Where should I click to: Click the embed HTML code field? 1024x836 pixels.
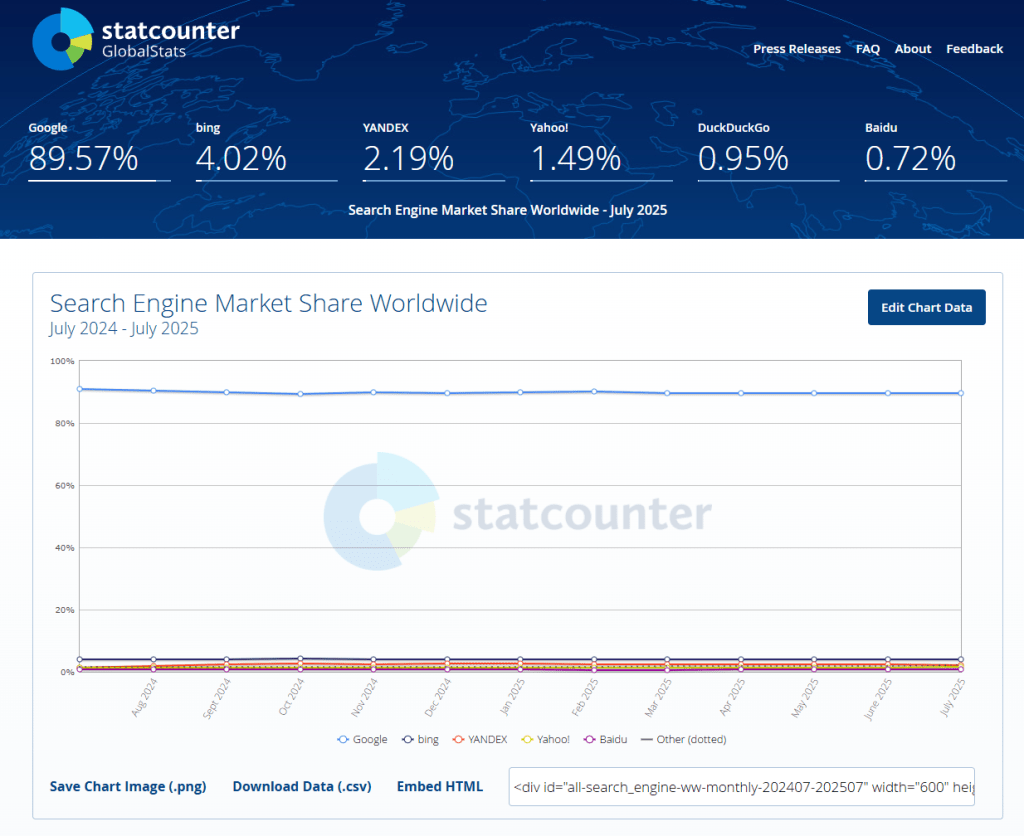coord(742,786)
